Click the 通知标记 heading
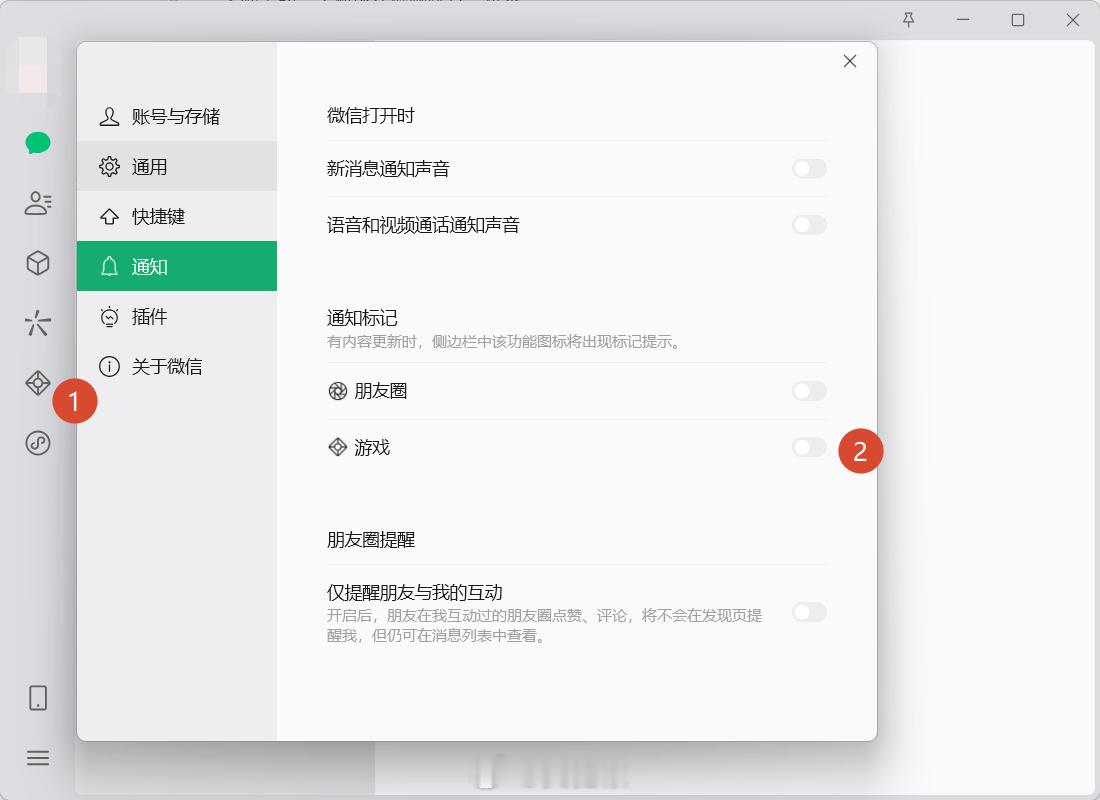1100x800 pixels. click(362, 318)
